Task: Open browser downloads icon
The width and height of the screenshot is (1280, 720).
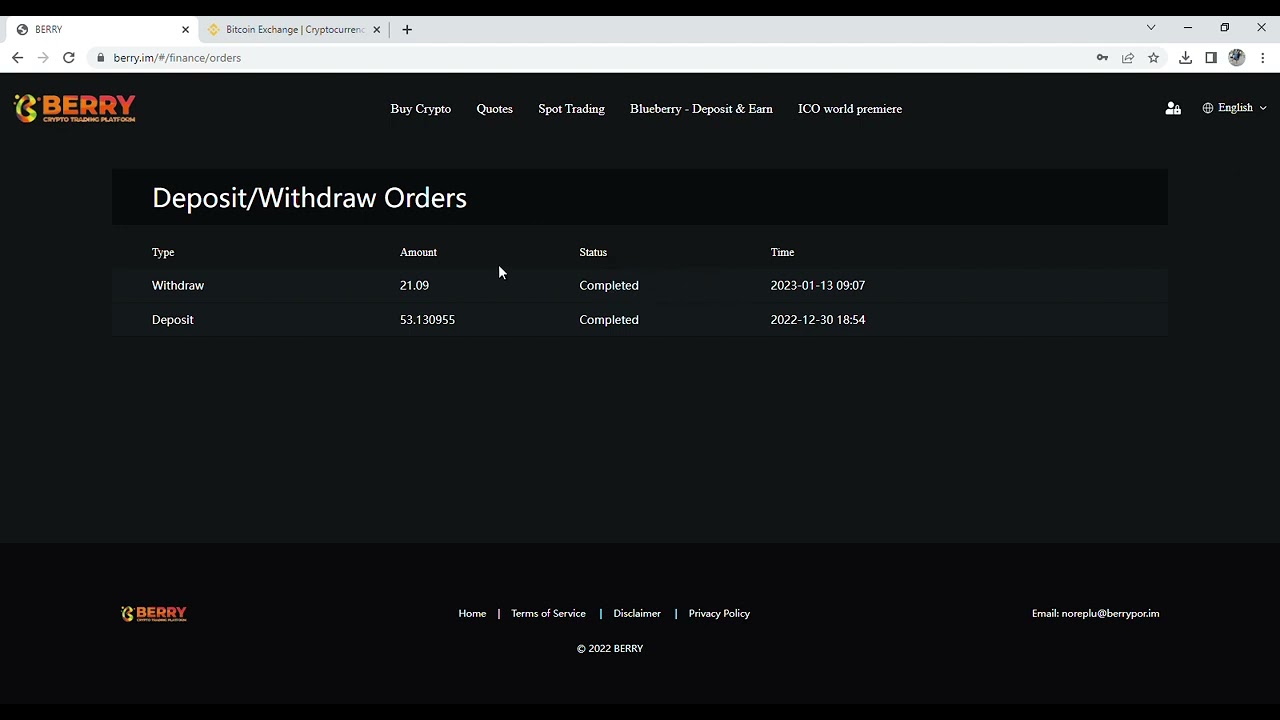Action: (1185, 58)
